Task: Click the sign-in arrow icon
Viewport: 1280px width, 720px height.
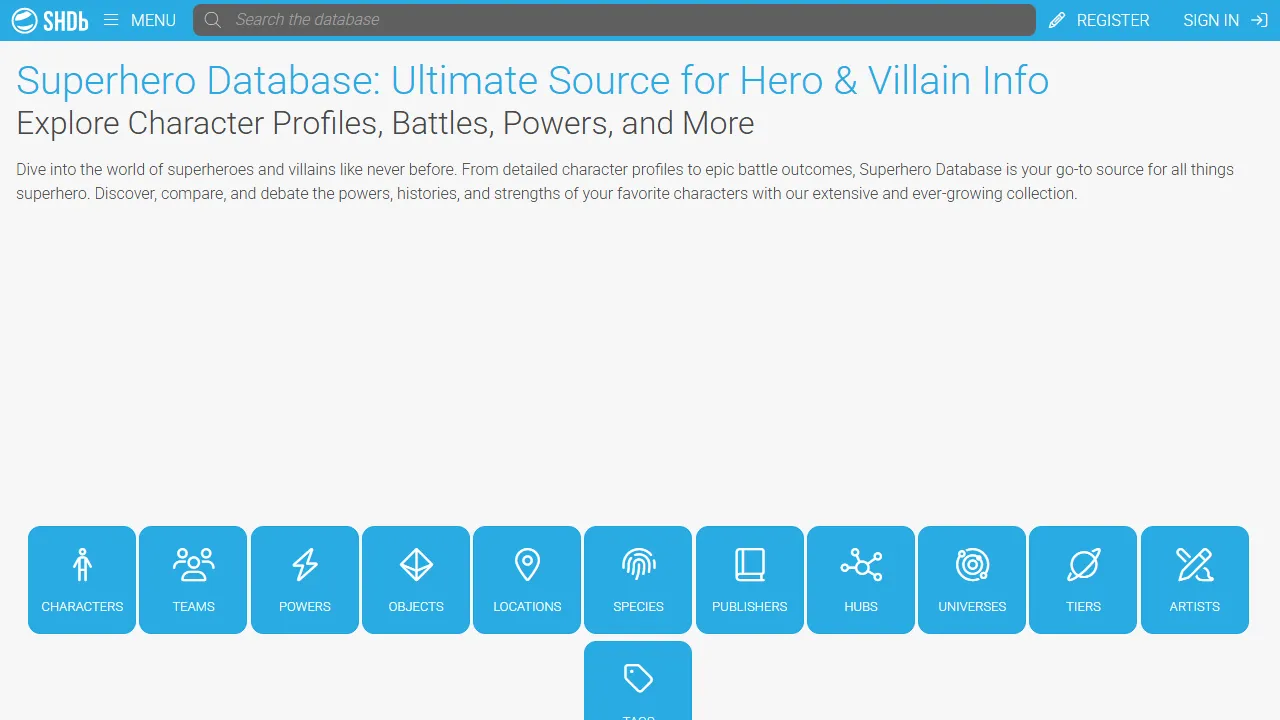Action: click(x=1258, y=20)
